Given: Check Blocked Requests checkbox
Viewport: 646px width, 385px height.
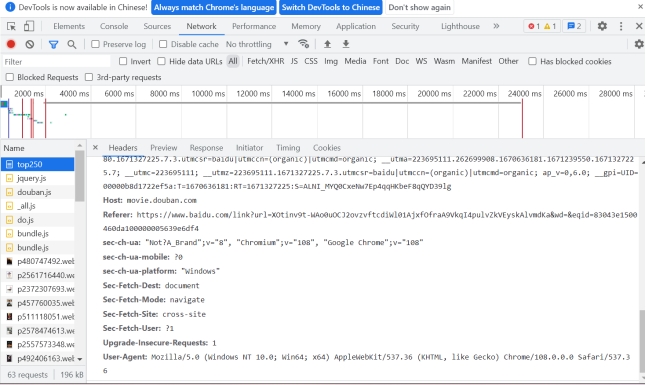Looking at the screenshot, I should click(9, 77).
